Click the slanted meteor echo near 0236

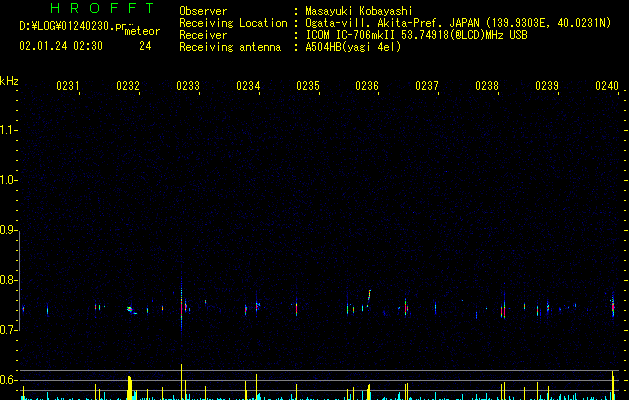[369, 296]
